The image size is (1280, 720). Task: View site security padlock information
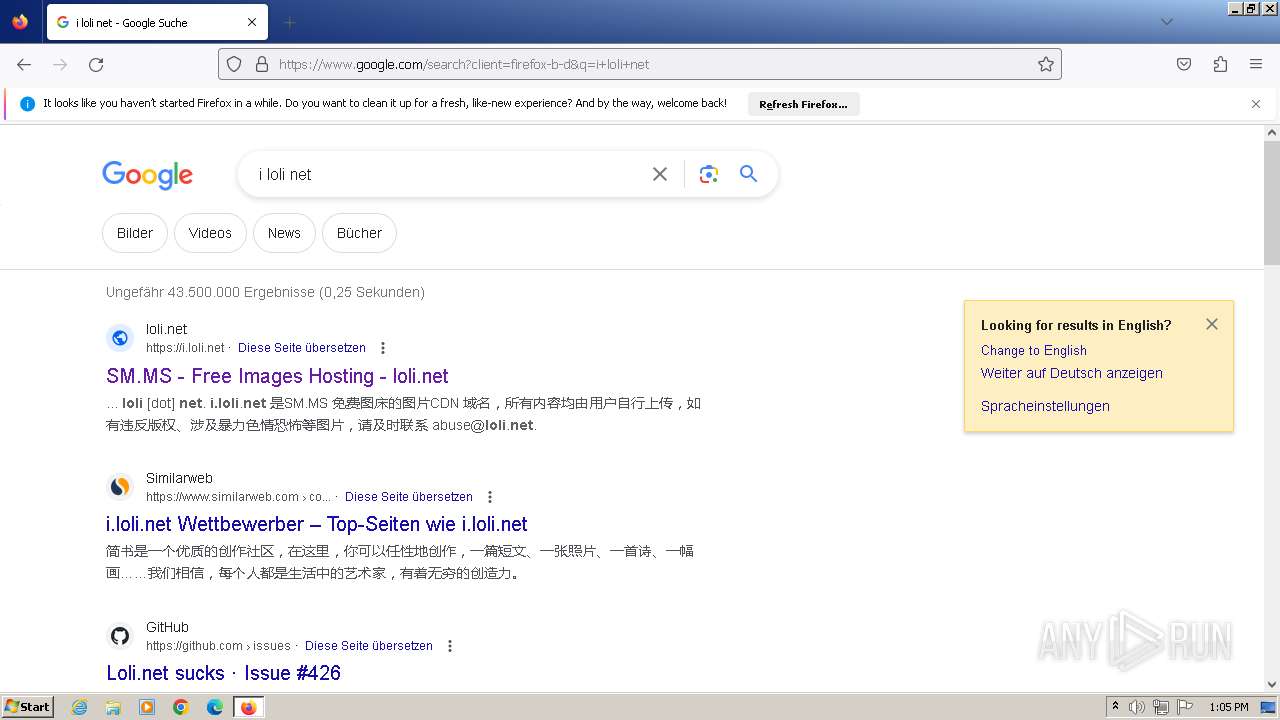[262, 64]
